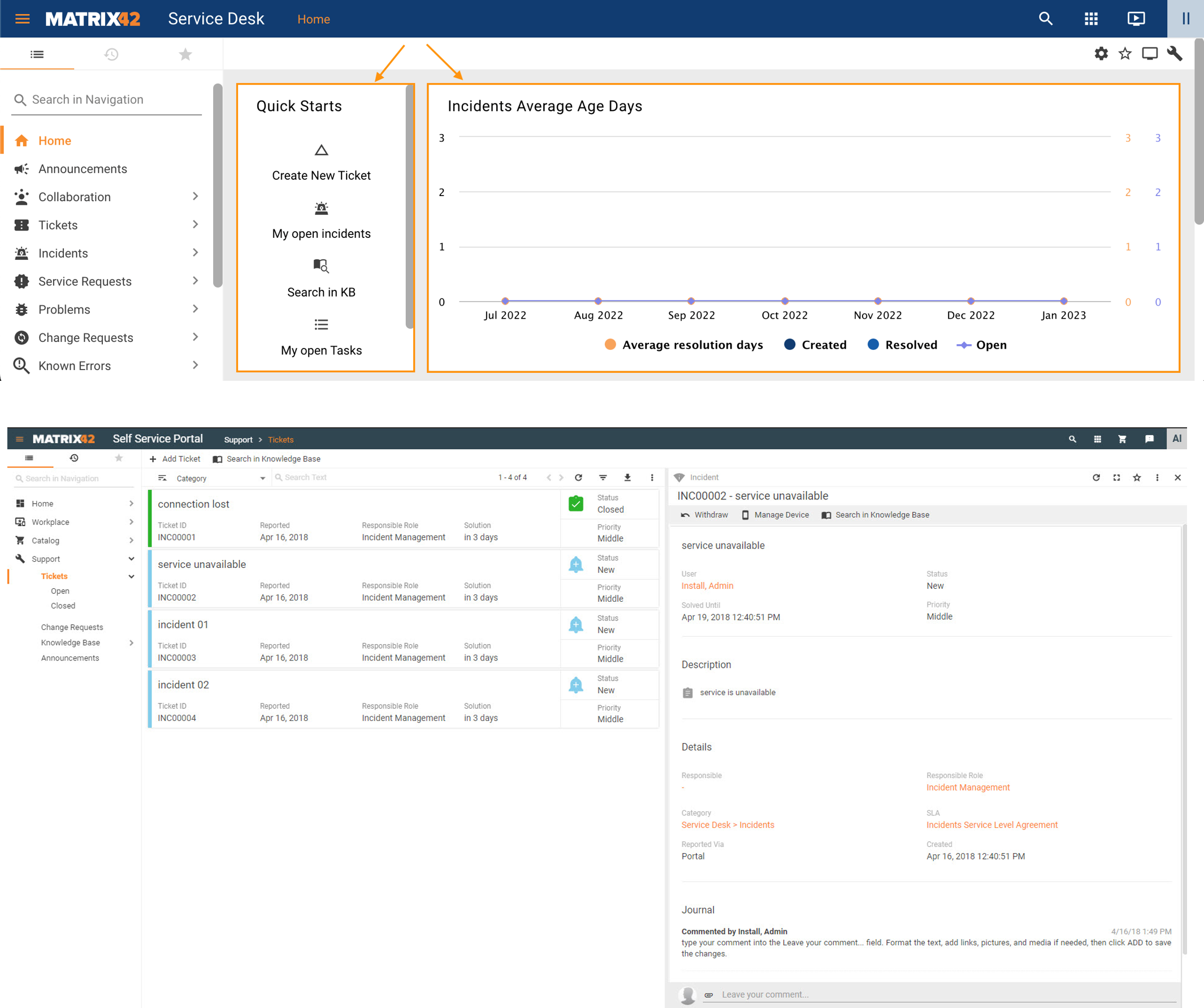Expand the Incidents navigation item
The image size is (1204, 1008).
[x=195, y=253]
